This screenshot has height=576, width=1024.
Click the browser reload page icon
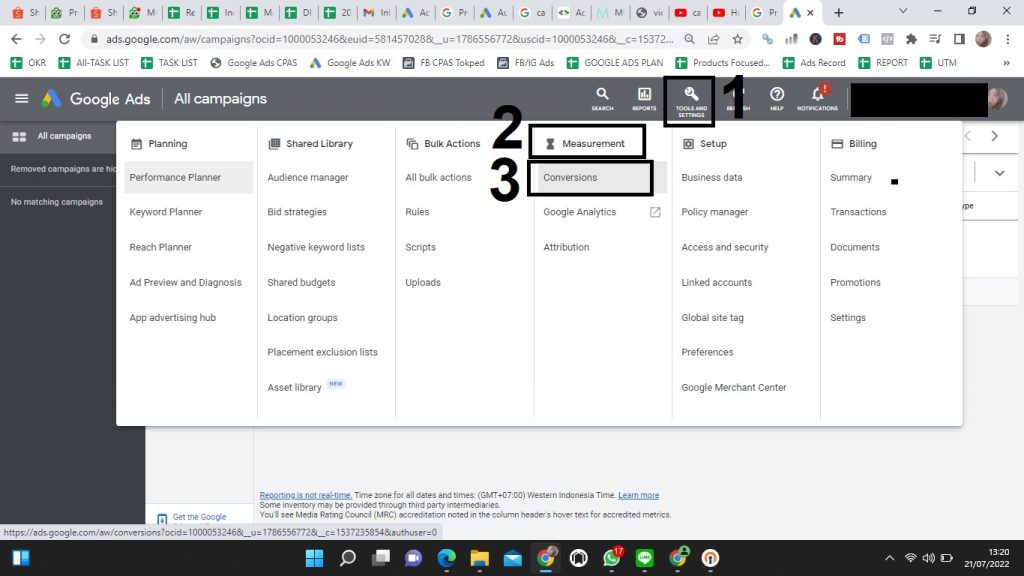65,39
